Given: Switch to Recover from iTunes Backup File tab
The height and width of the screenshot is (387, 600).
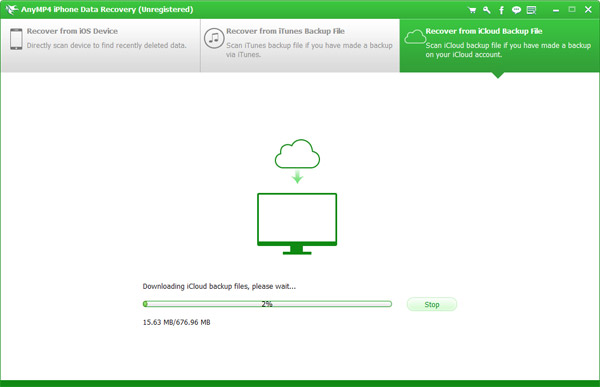Looking at the screenshot, I should [300, 46].
